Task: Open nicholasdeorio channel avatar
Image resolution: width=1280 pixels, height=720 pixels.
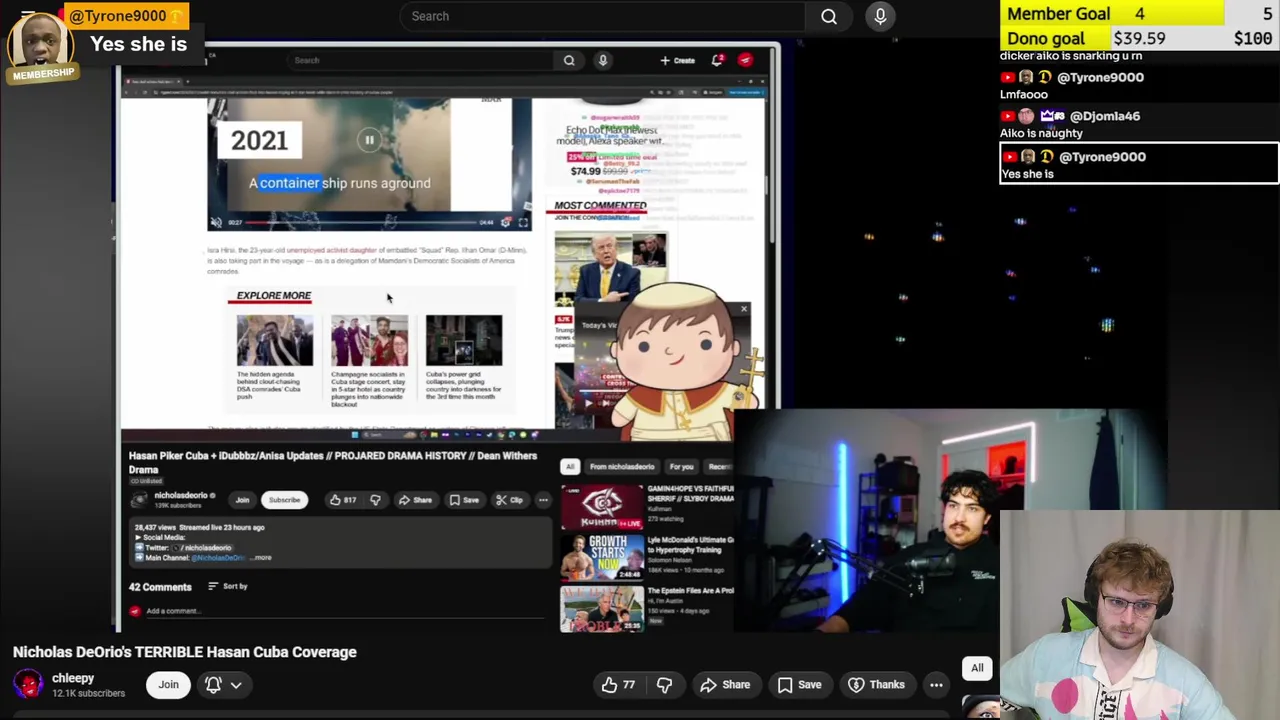Action: (x=138, y=499)
